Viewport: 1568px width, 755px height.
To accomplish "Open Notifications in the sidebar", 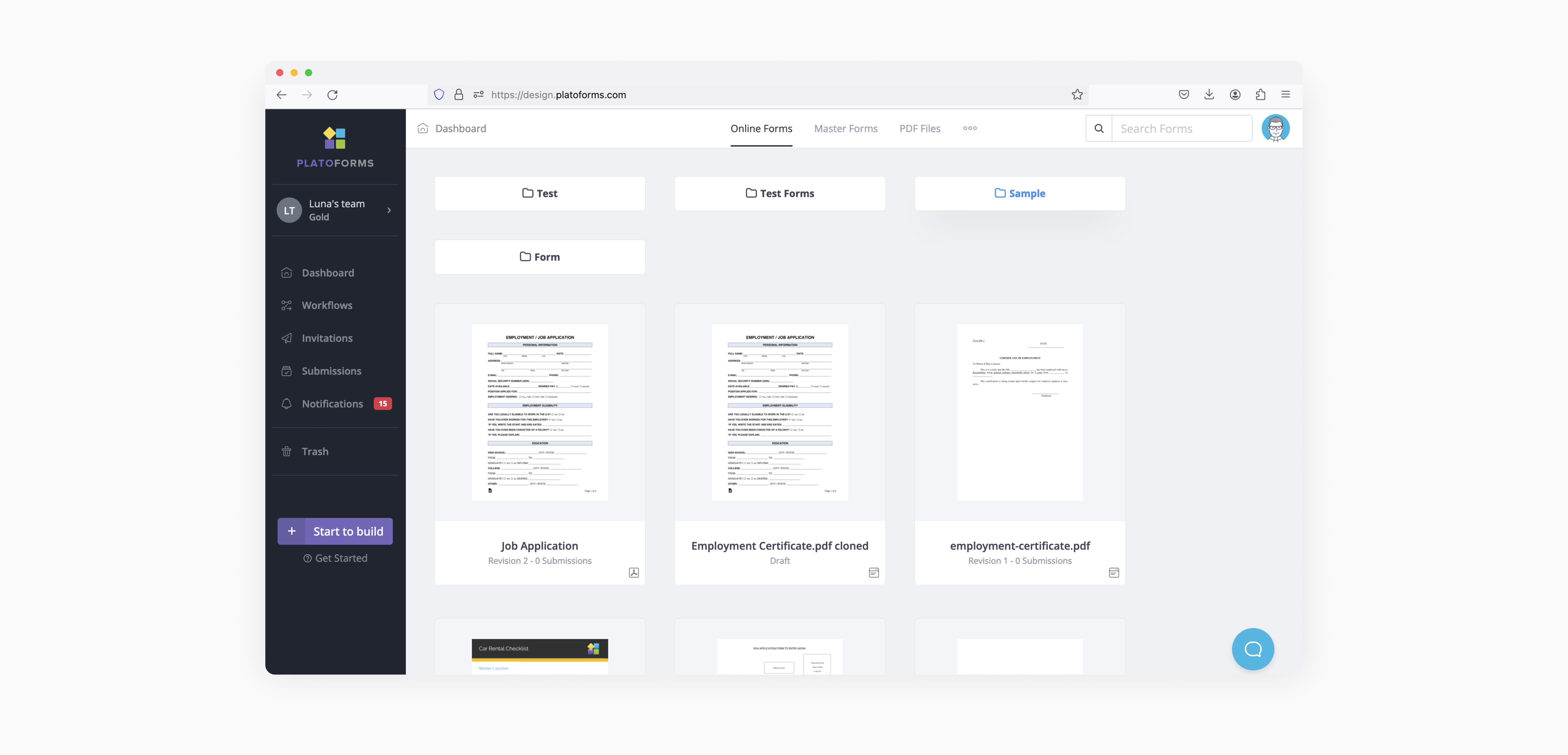I will click(x=332, y=403).
